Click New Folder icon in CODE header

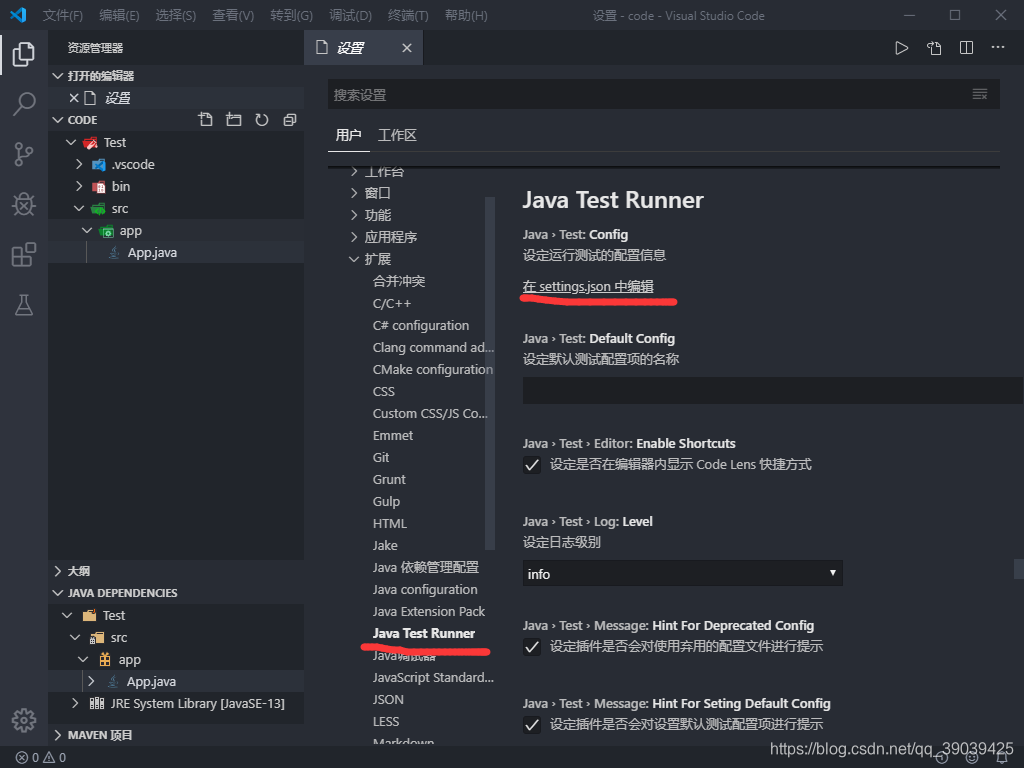(234, 120)
